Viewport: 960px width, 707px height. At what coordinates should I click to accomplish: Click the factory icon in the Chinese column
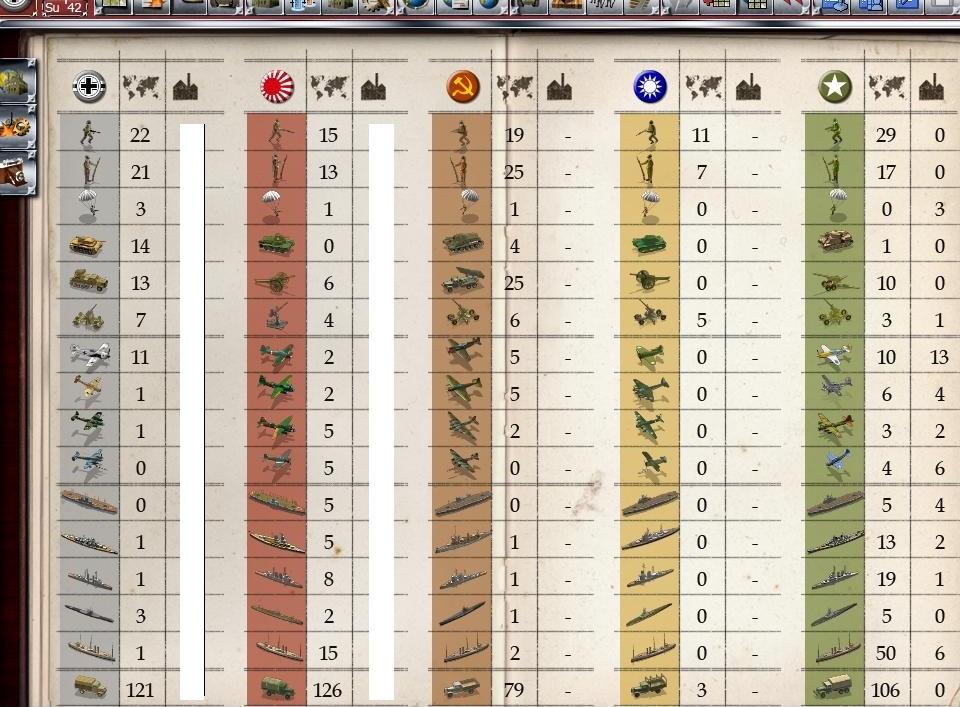pos(748,88)
